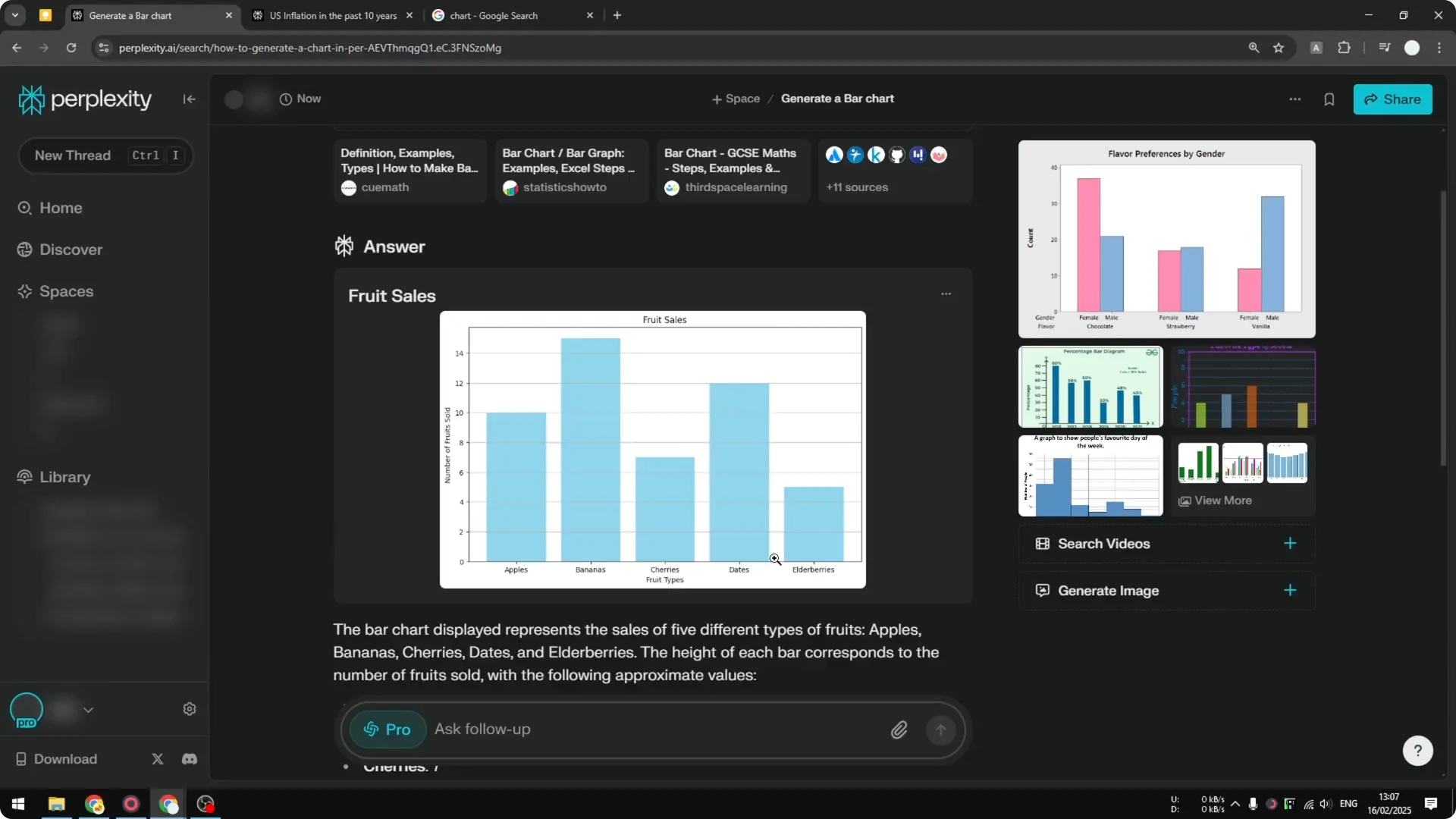Click the Chrome extensions puzzle icon
1456x819 pixels.
[1344, 47]
